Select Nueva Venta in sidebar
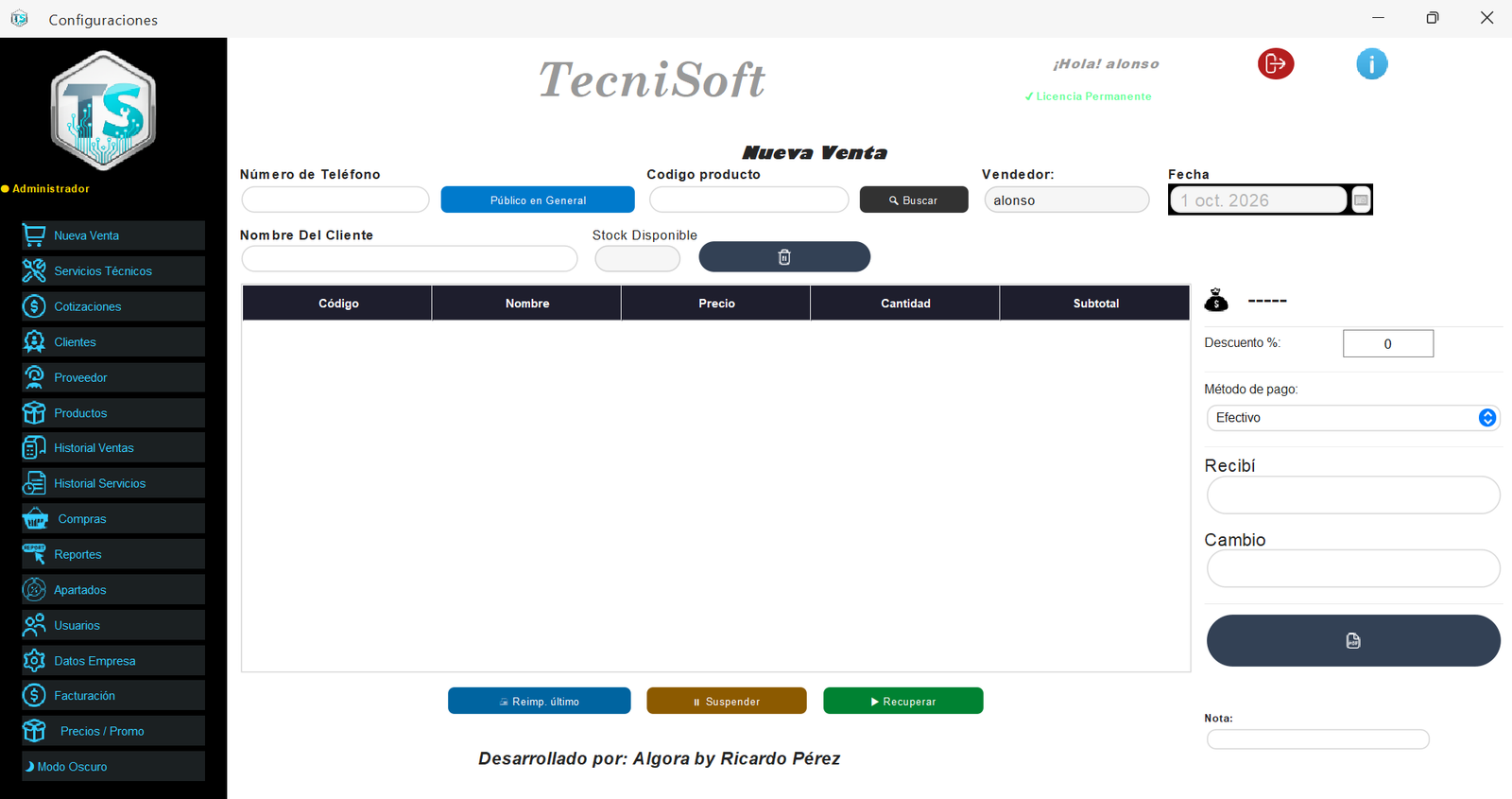This screenshot has height=799, width=1512. [x=113, y=235]
